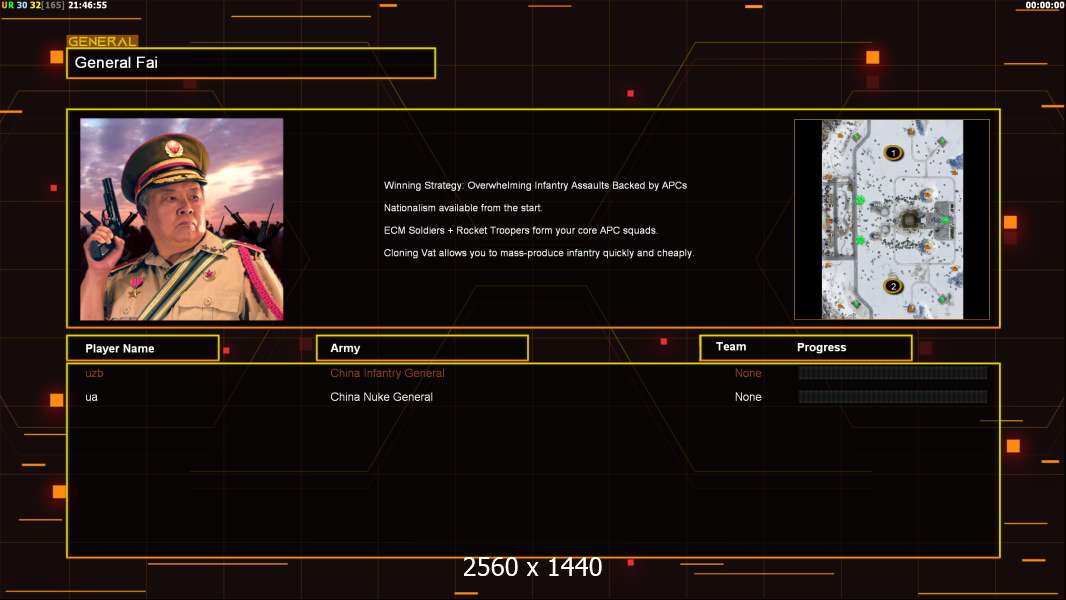This screenshot has width=1066, height=600.
Task: Click the snowy map preview thumbnail
Action: pos(892,219)
